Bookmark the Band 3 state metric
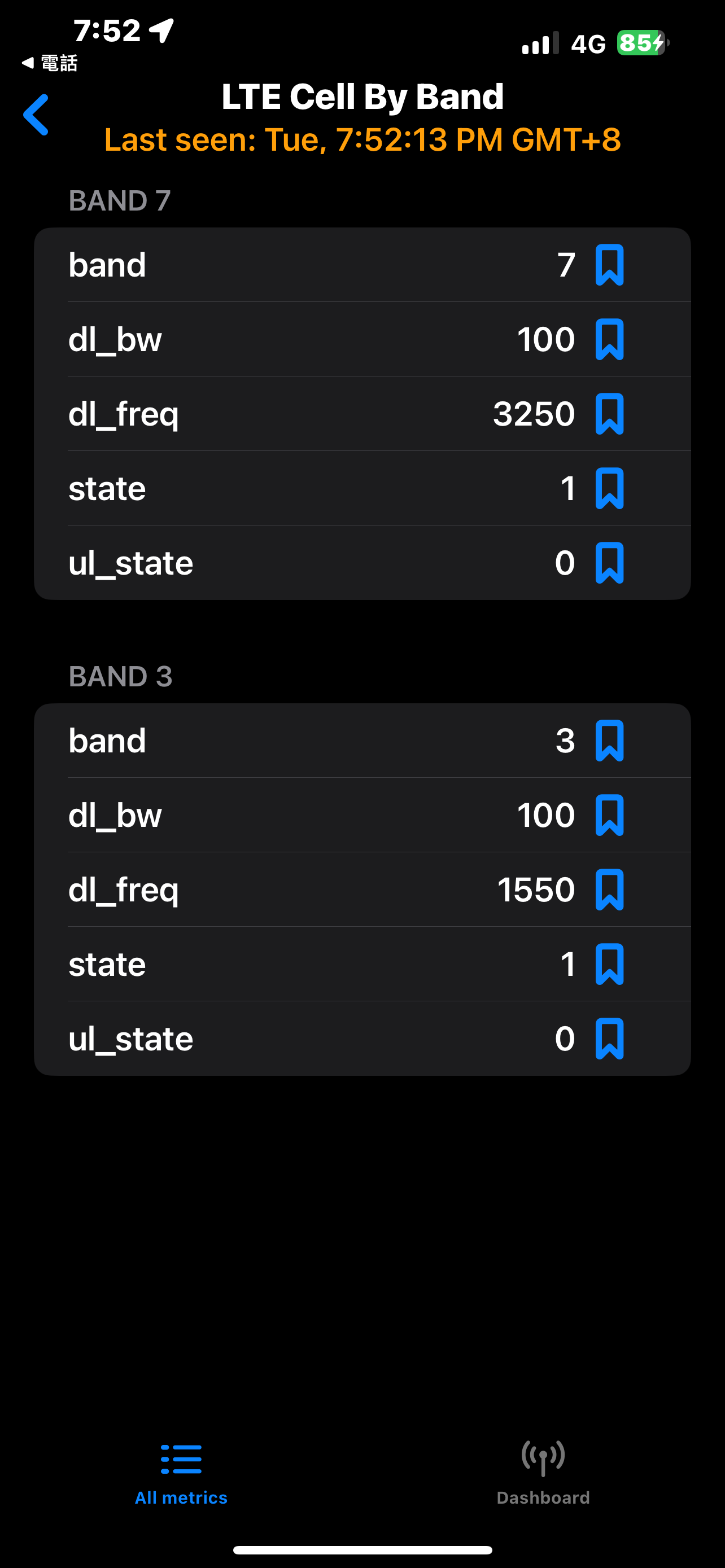 [x=609, y=964]
